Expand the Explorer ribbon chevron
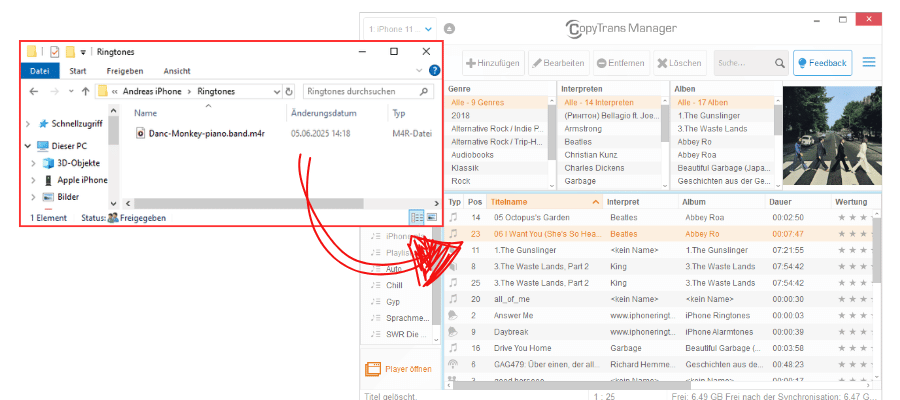The height and width of the screenshot is (400, 900). coord(419,71)
